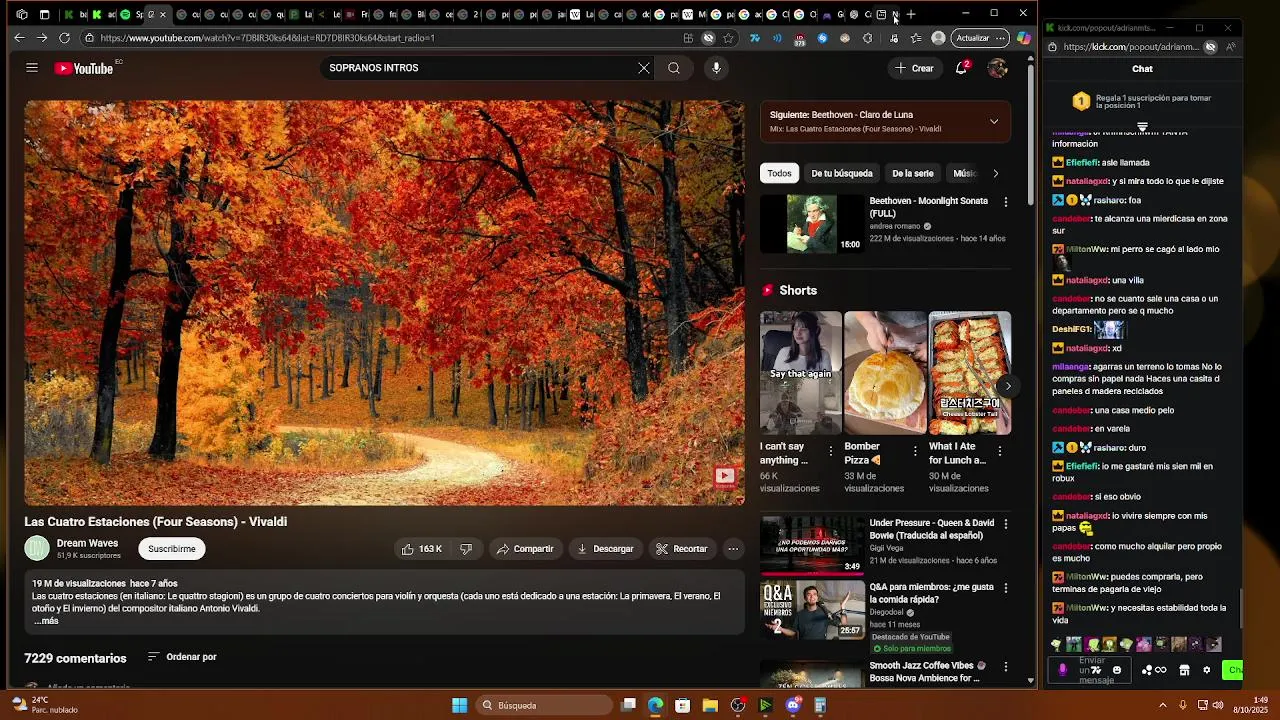Expand description with ...más
Viewport: 1280px width, 720px height.
pyautogui.click(x=46, y=621)
